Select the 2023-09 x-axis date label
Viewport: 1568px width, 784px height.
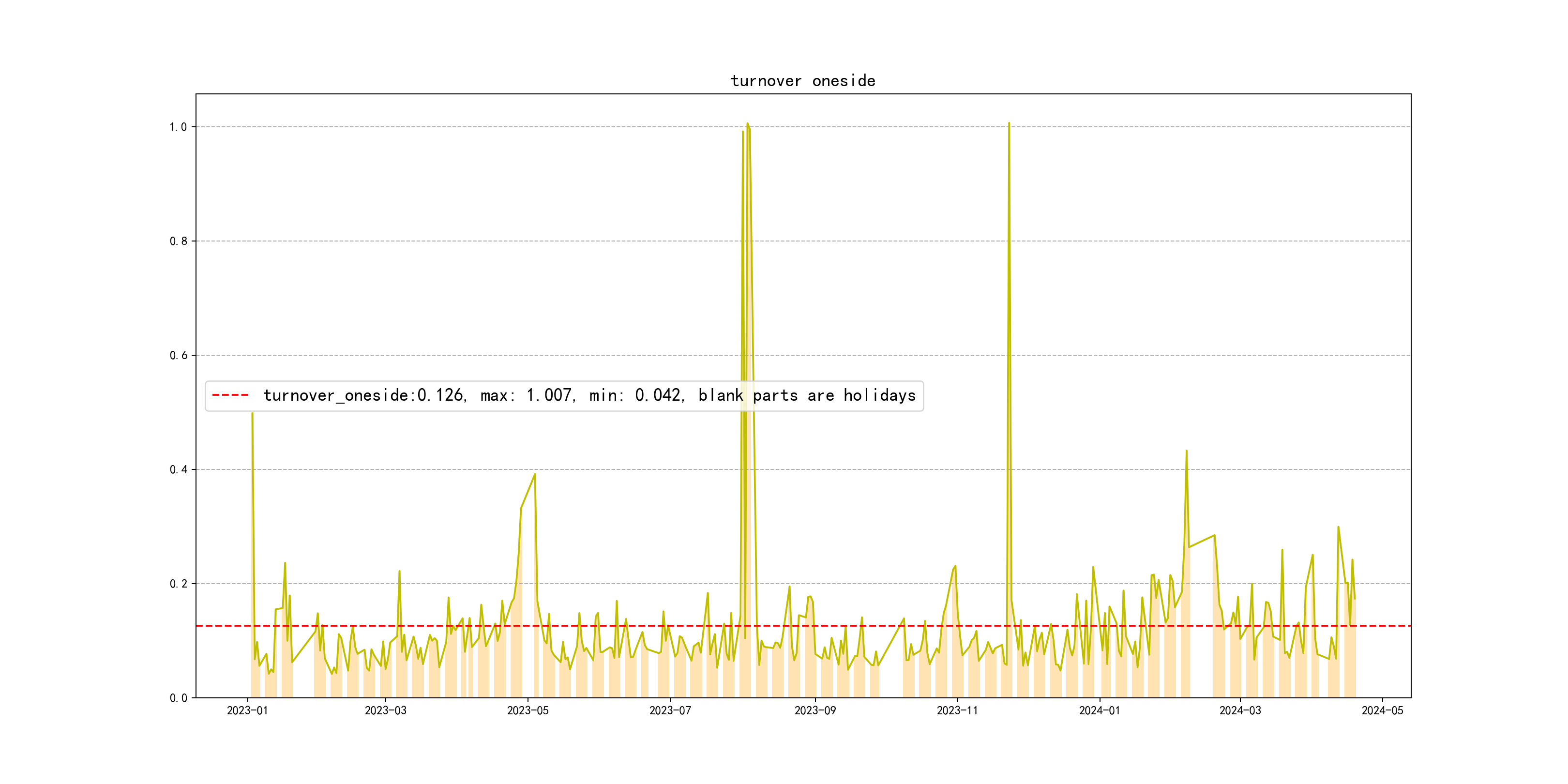pyautogui.click(x=815, y=710)
